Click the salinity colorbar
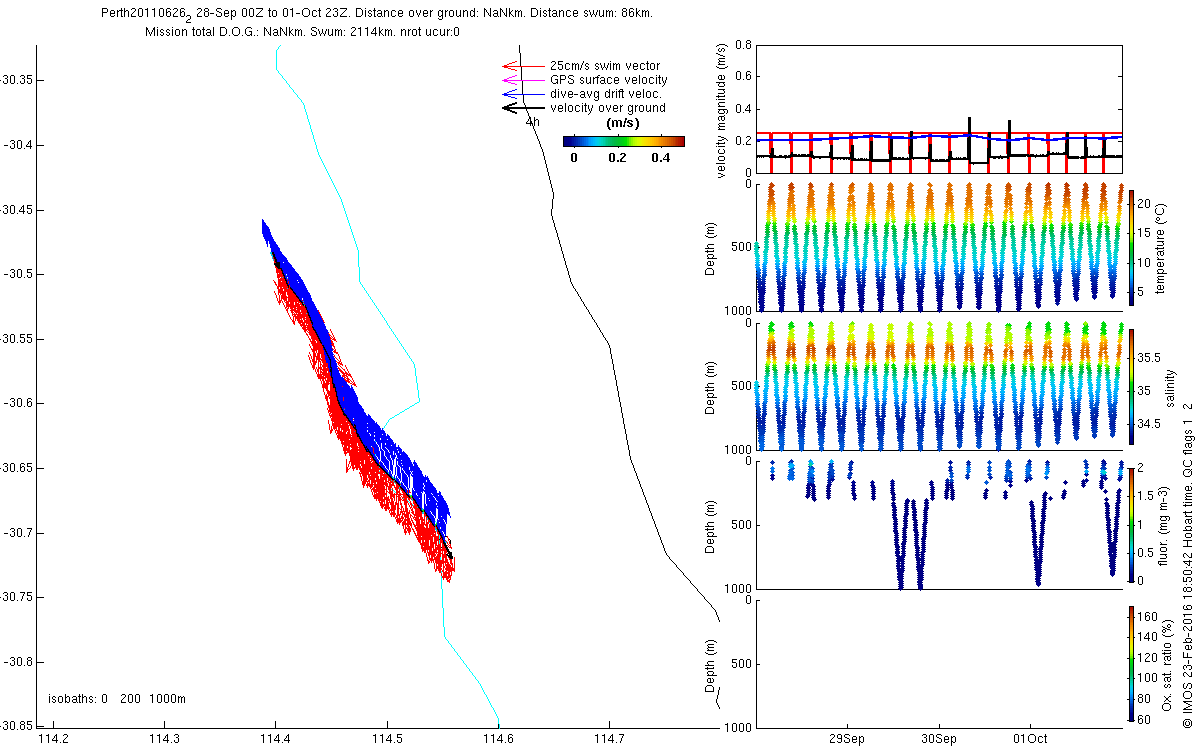Image resolution: width=1200 pixels, height=750 pixels. pyautogui.click(x=1131, y=386)
